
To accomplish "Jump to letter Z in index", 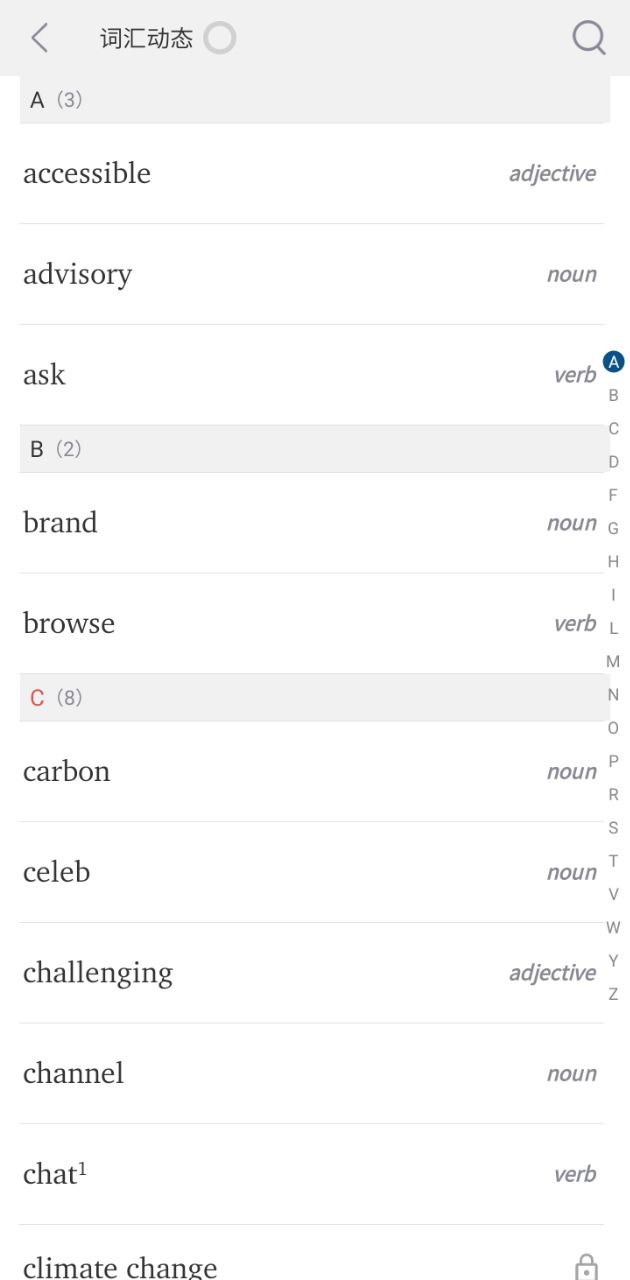I will coord(613,994).
